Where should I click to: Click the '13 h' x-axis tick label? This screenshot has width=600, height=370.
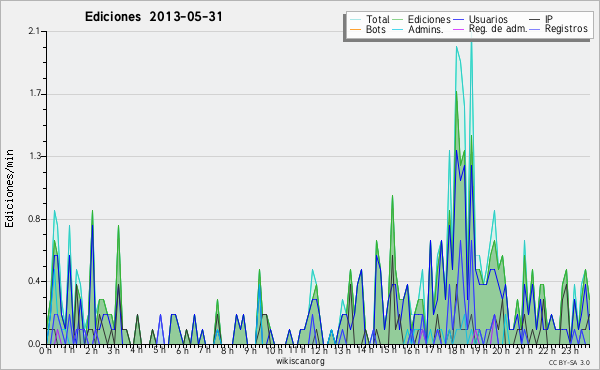coord(342,350)
